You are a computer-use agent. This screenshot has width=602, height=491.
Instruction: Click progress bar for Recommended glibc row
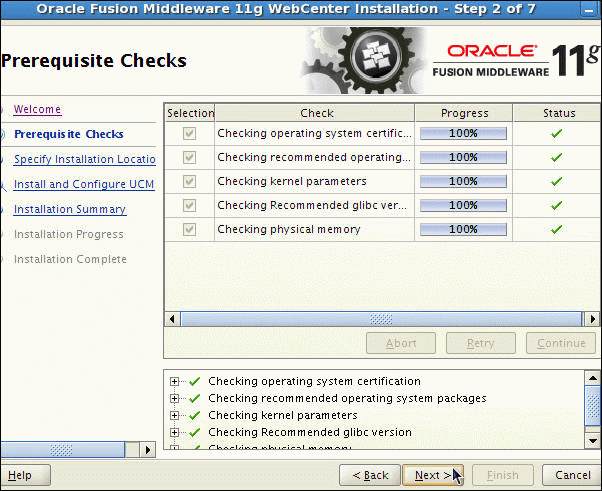point(463,205)
